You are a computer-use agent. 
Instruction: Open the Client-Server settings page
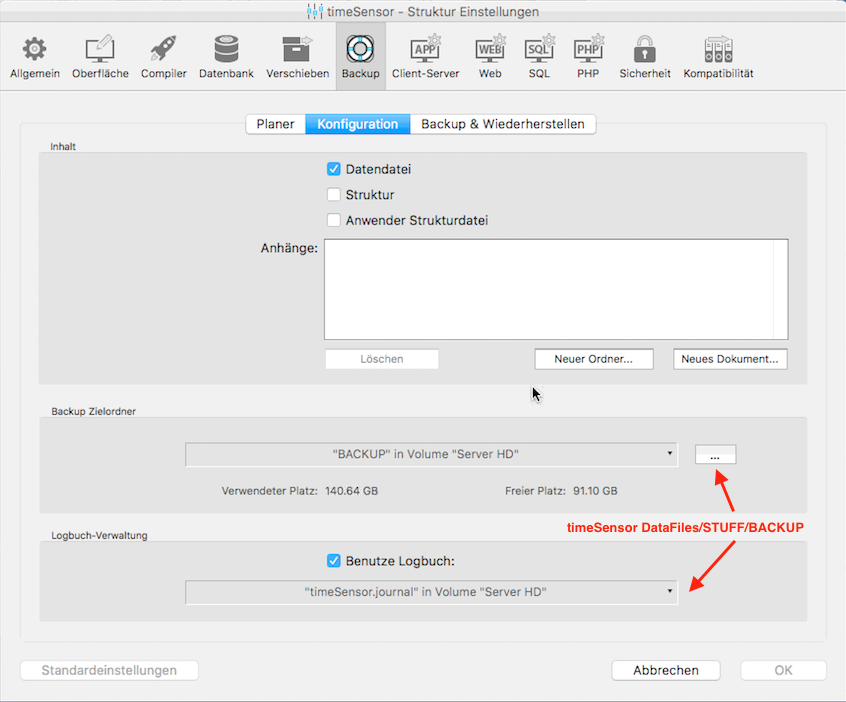pos(425,57)
